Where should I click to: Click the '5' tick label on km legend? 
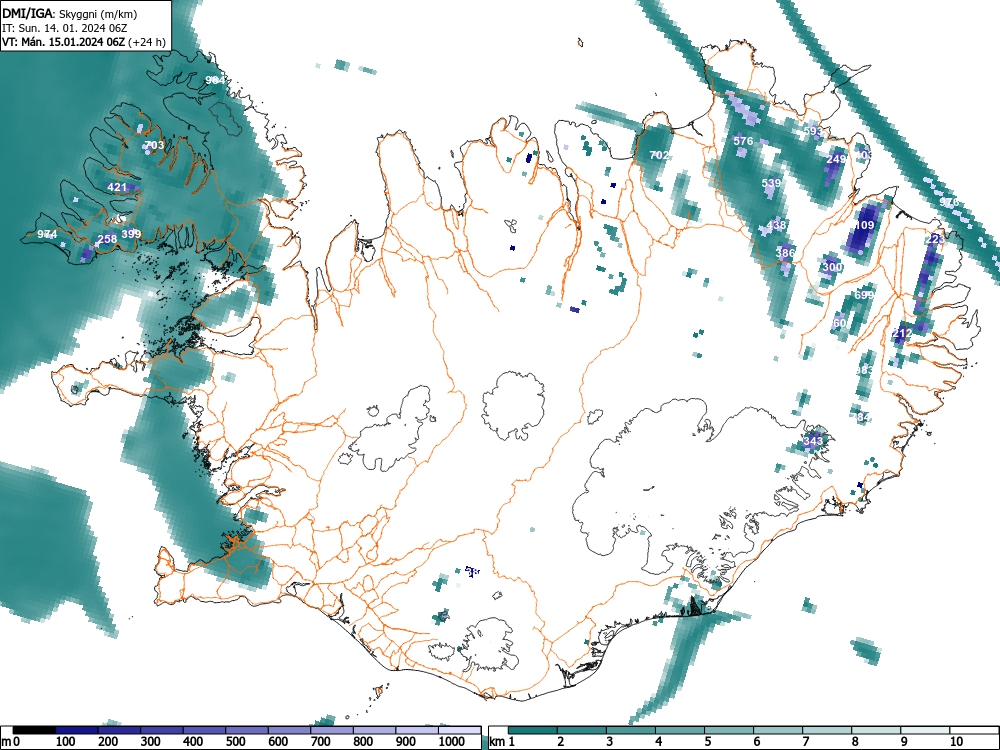708,742
